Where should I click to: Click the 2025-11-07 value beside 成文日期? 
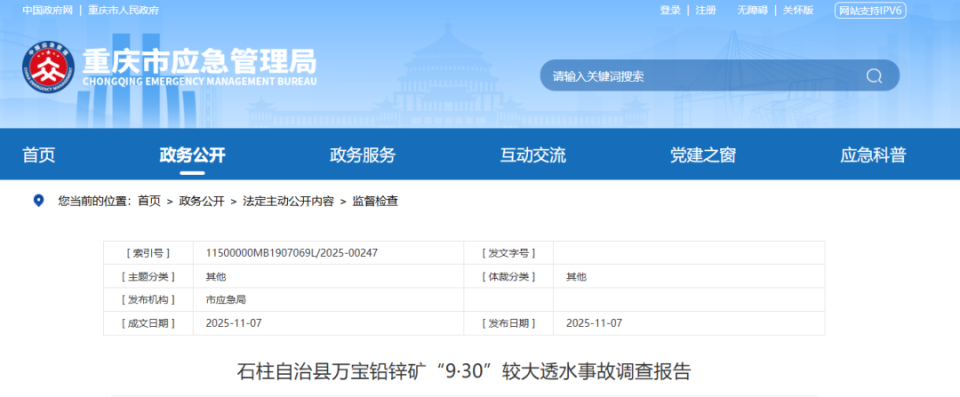click(x=233, y=323)
